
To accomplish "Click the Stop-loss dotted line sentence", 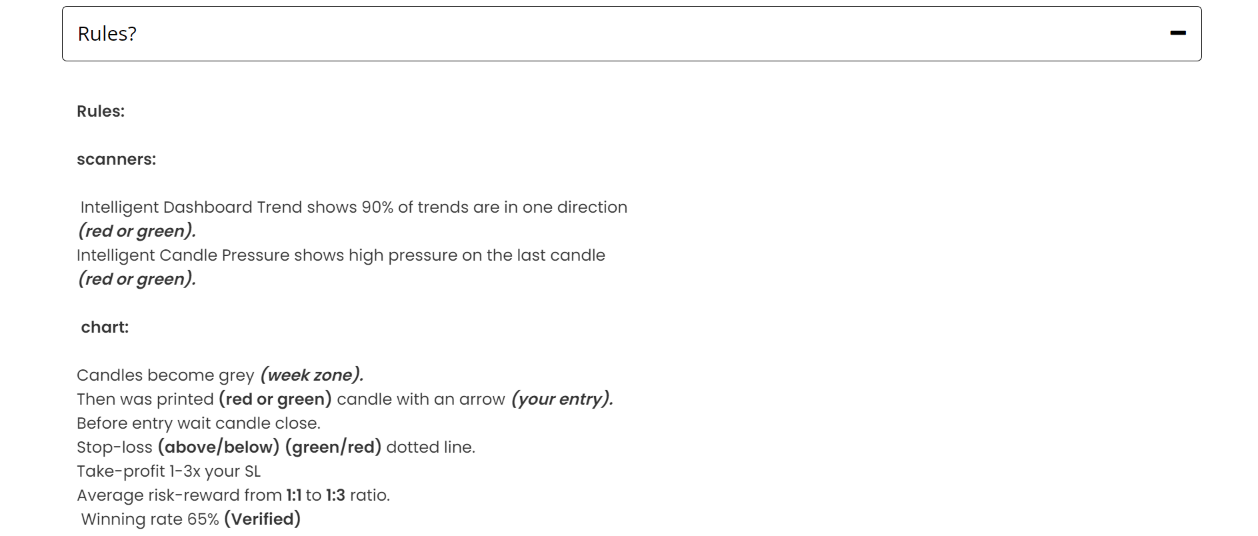I will coord(276,447).
